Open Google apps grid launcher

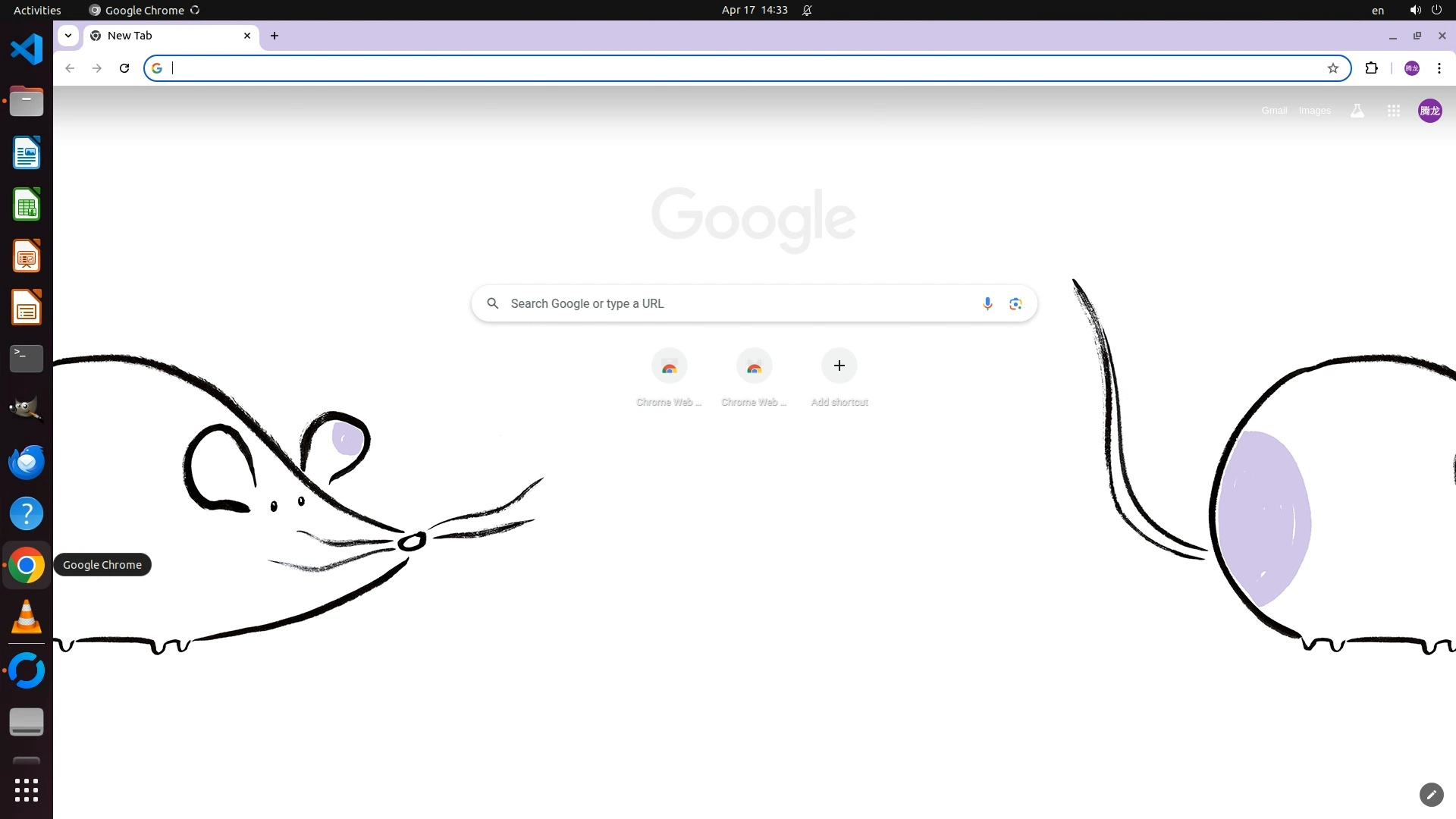coord(1393,111)
